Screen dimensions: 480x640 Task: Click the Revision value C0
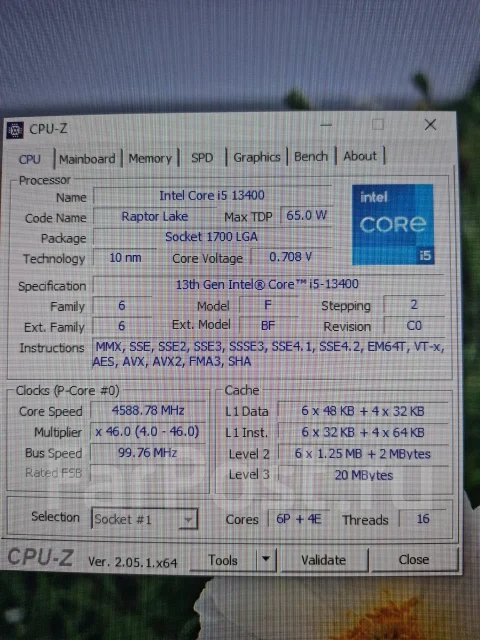414,325
